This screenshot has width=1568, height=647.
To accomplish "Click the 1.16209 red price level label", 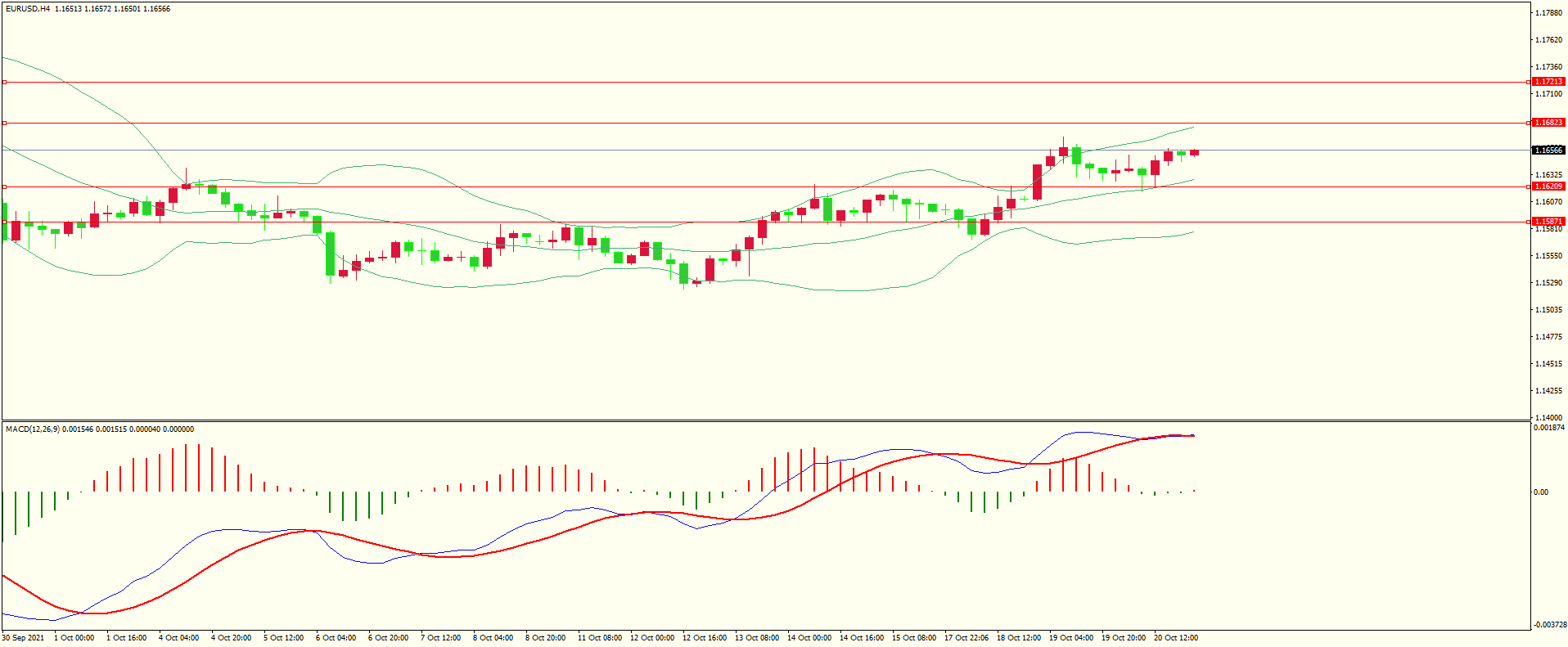I will [1548, 186].
